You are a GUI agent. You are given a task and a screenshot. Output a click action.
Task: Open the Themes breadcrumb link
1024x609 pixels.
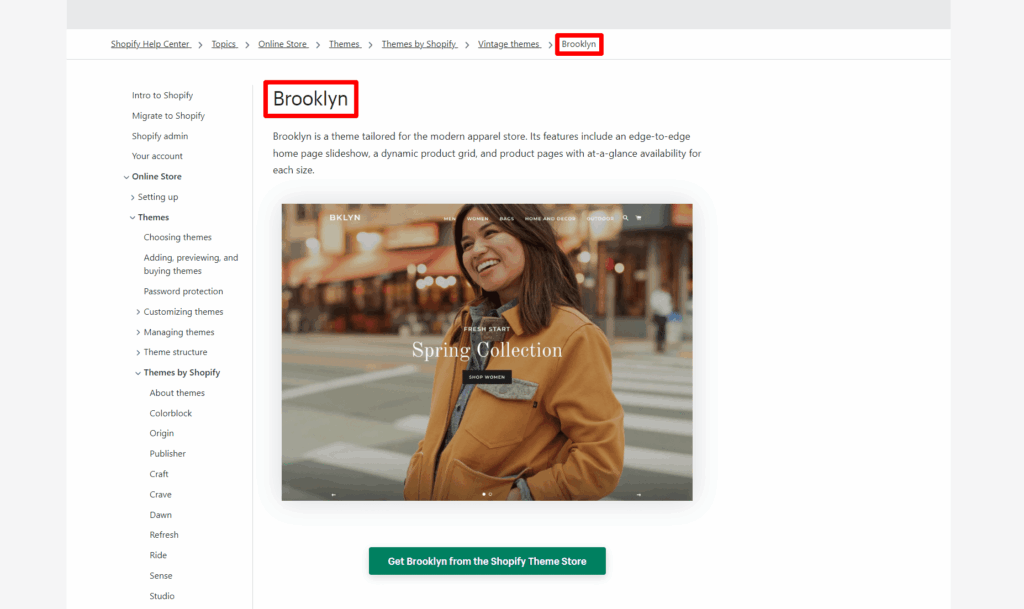pos(344,44)
